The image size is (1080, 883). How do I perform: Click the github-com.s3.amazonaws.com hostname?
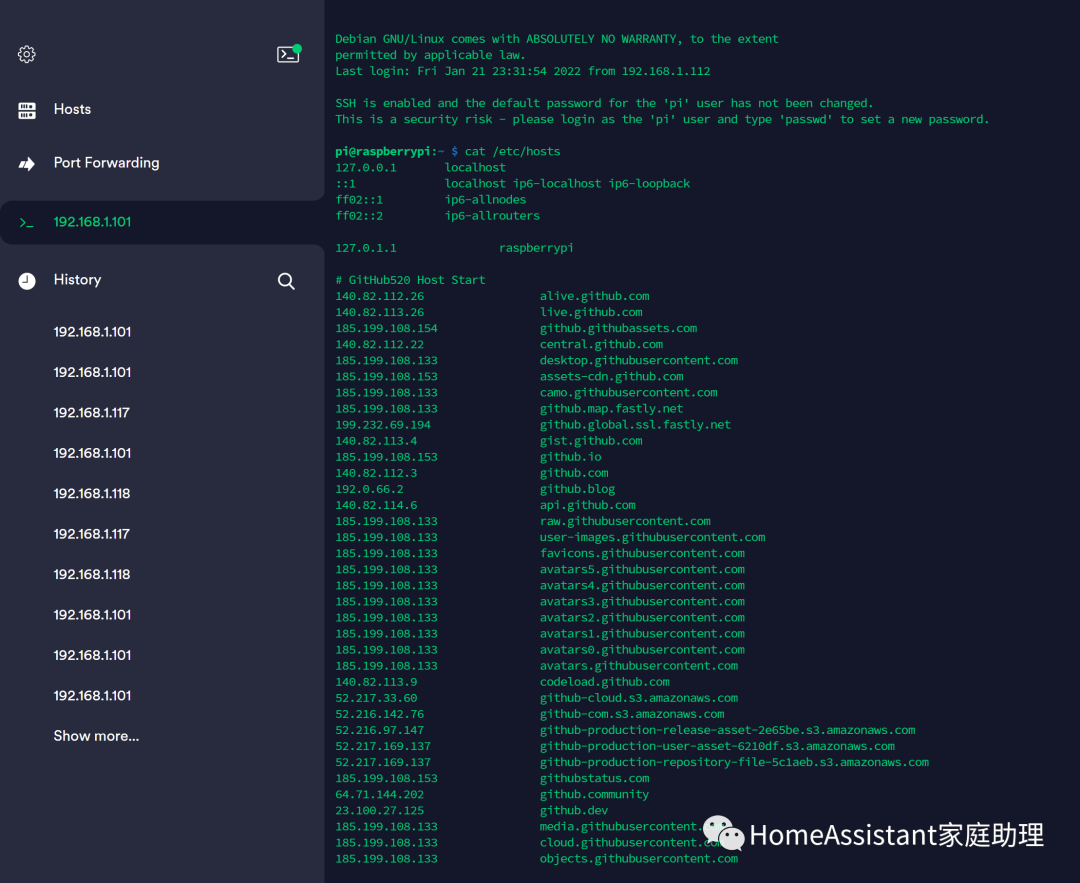(x=632, y=714)
